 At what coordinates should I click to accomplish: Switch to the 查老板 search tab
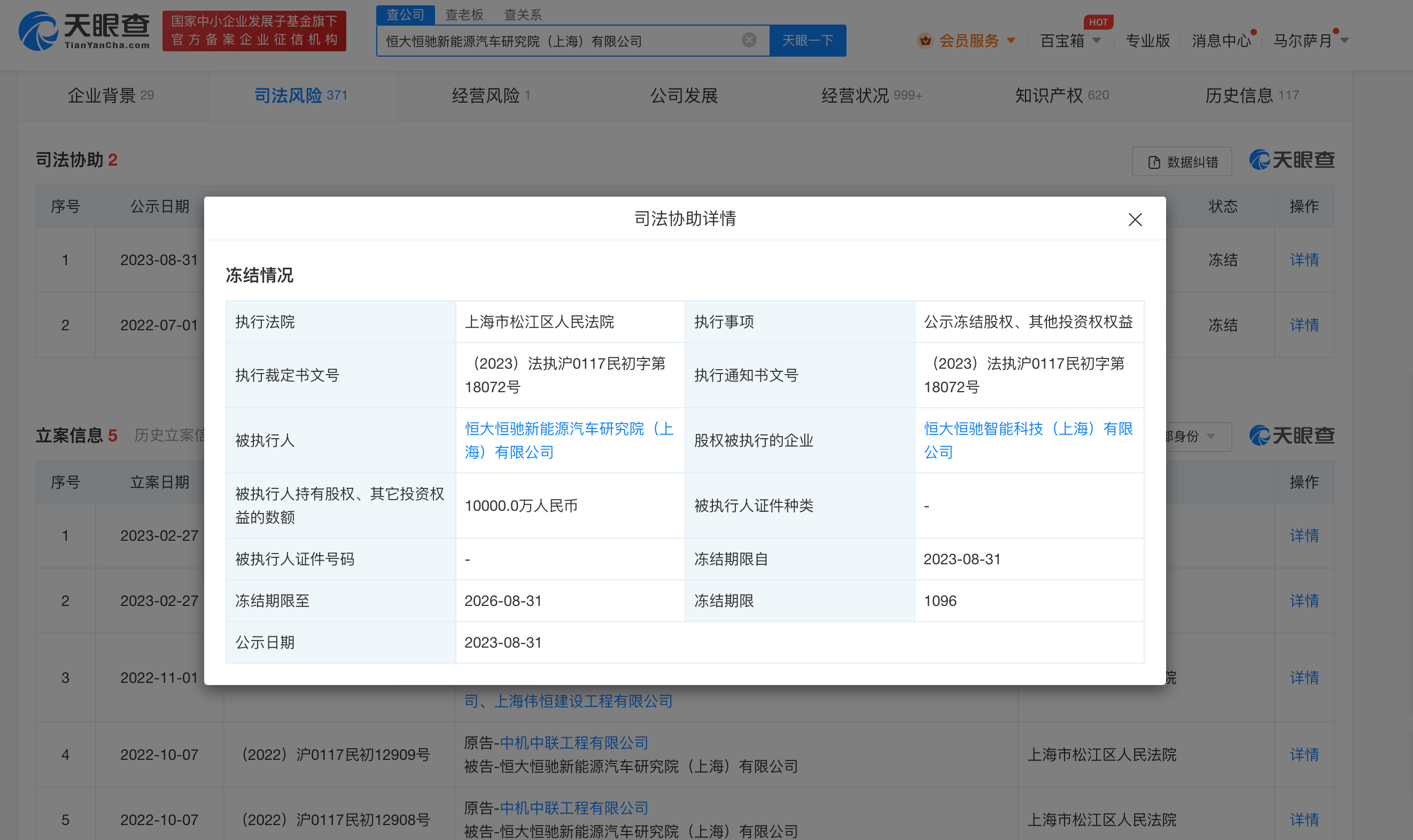[464, 15]
